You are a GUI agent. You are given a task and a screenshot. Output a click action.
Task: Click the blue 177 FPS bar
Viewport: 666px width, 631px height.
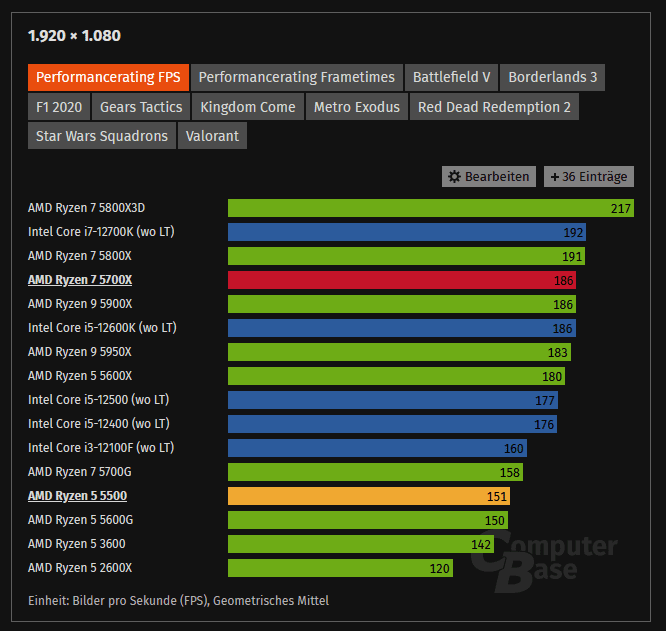[393, 400]
